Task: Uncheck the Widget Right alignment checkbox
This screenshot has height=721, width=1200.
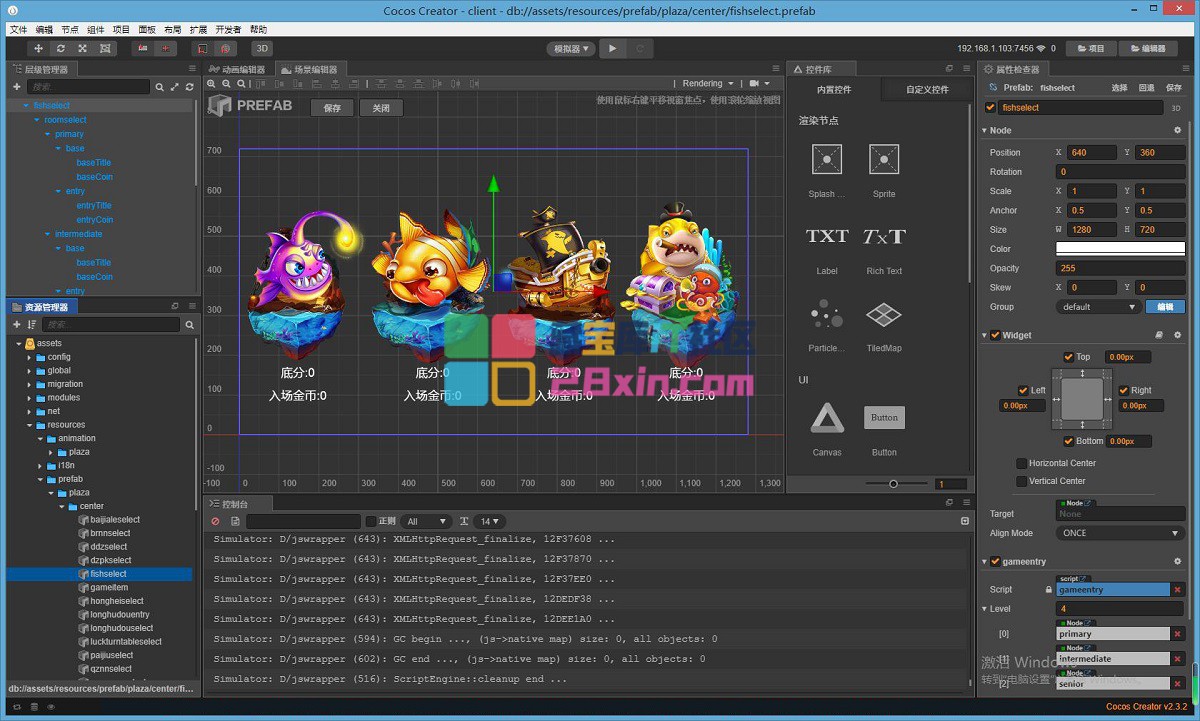Action: 1124,391
